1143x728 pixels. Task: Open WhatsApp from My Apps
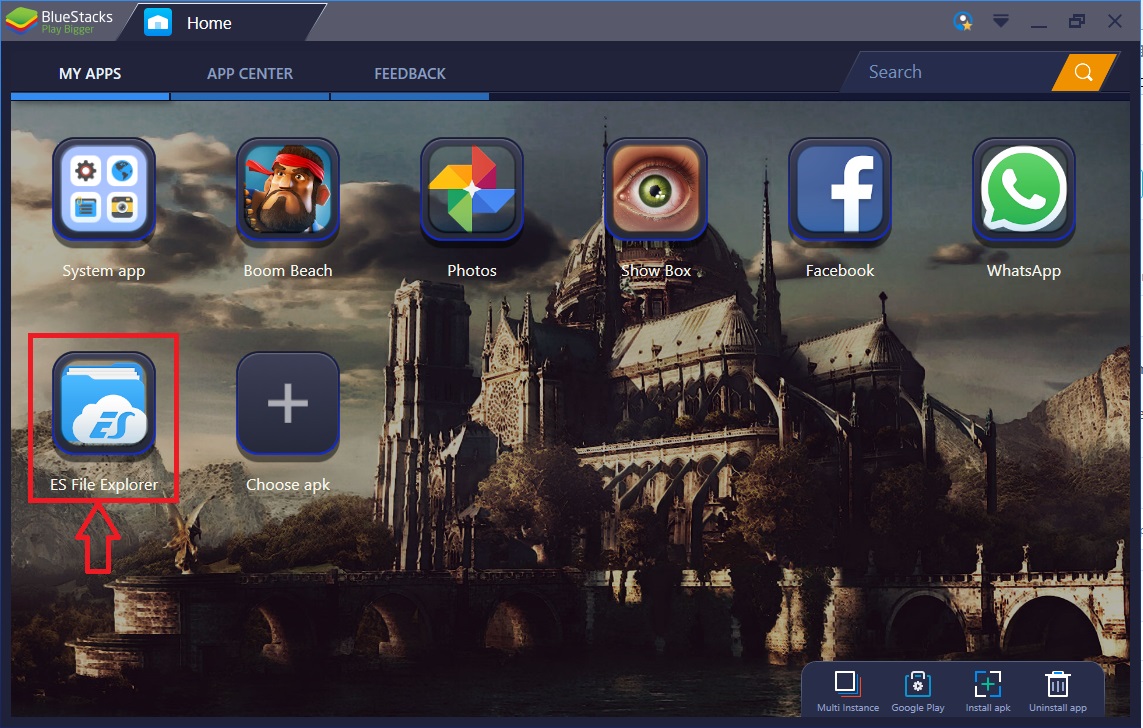[x=1023, y=189]
